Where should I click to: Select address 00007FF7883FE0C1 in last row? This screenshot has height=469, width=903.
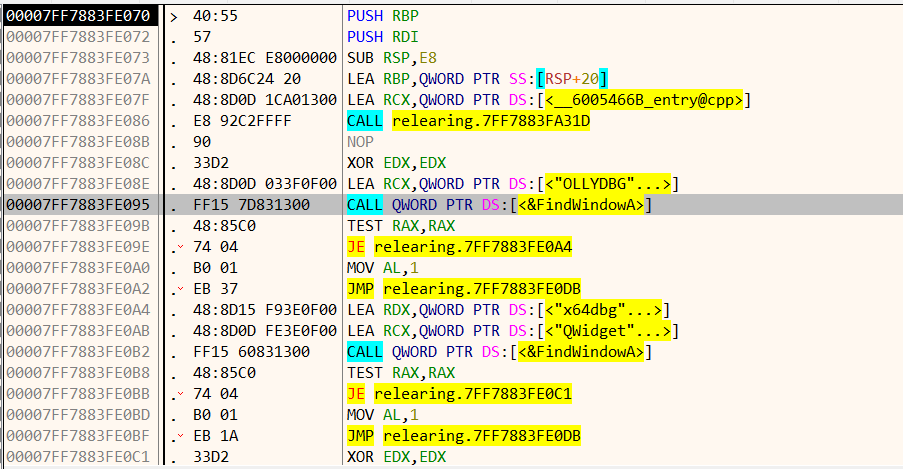(x=77, y=457)
